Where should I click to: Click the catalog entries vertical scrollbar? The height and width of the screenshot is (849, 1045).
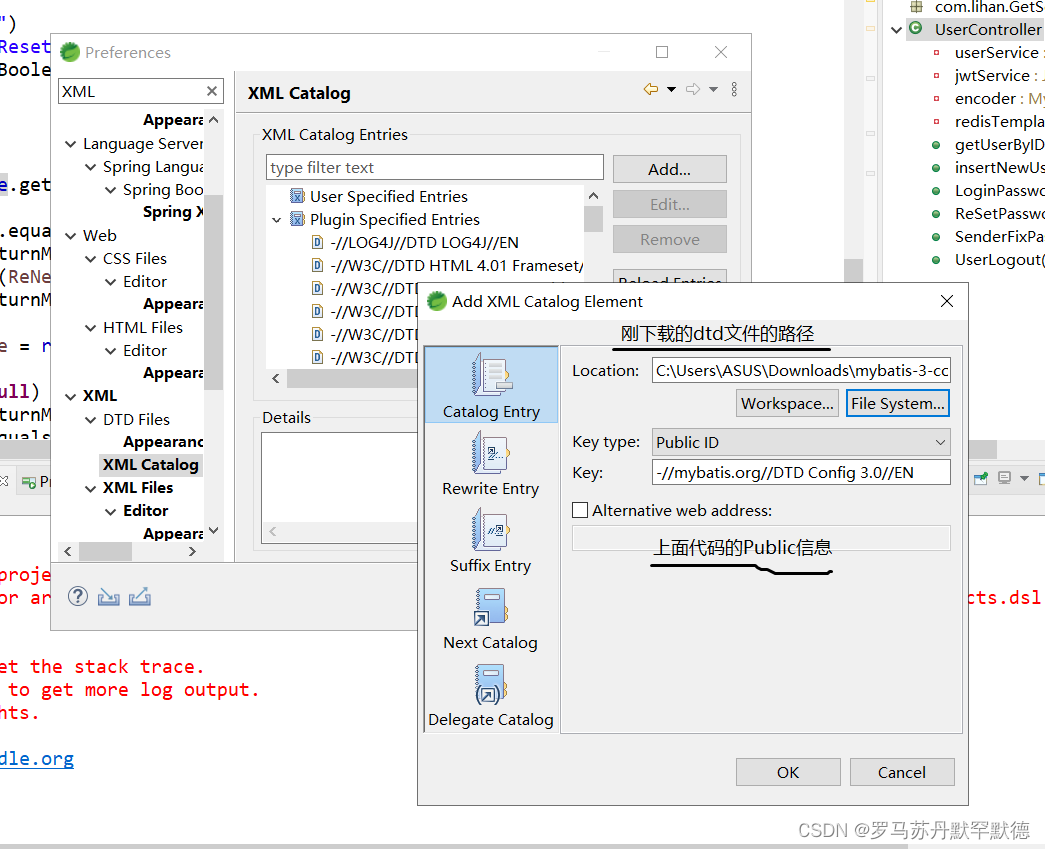pos(594,220)
